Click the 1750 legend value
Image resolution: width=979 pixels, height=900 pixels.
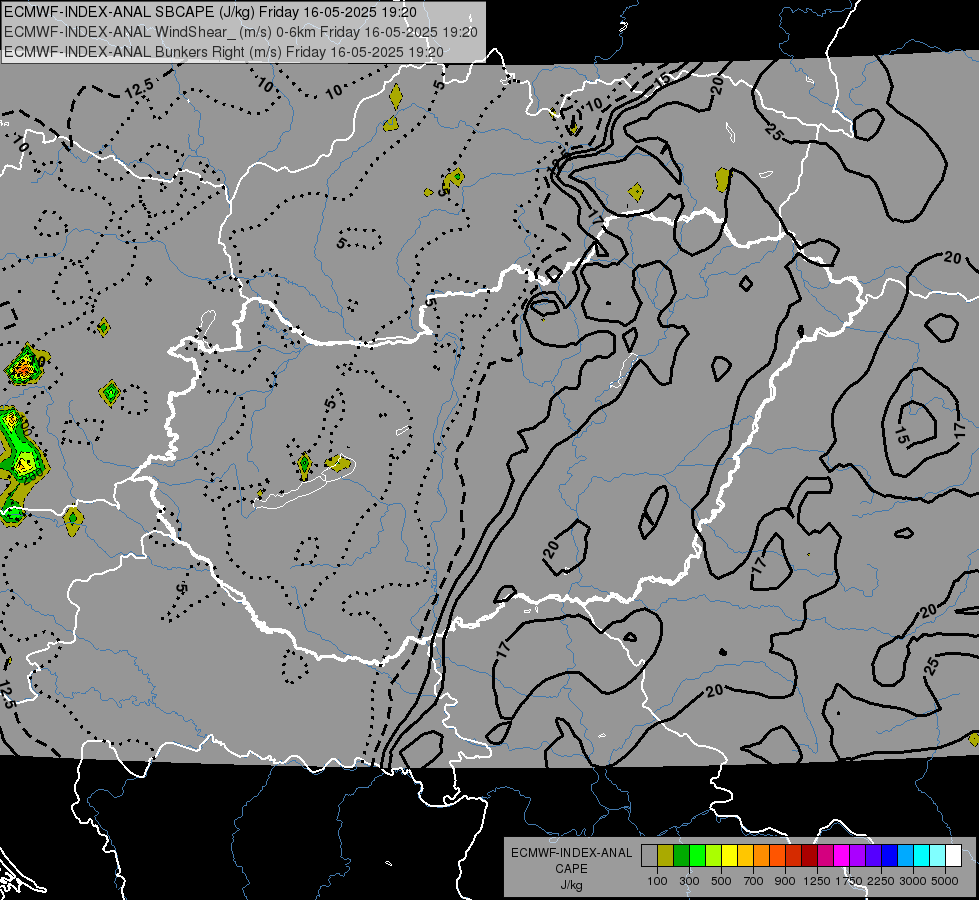click(849, 881)
